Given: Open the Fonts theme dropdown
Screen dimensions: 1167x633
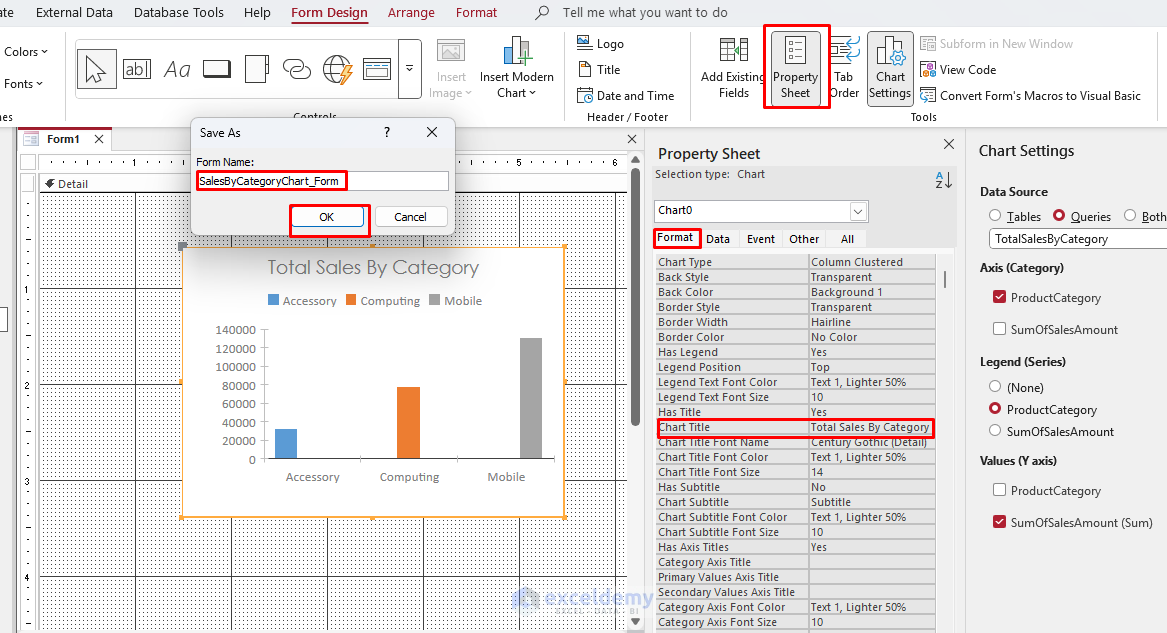Looking at the screenshot, I should pos(23,83).
